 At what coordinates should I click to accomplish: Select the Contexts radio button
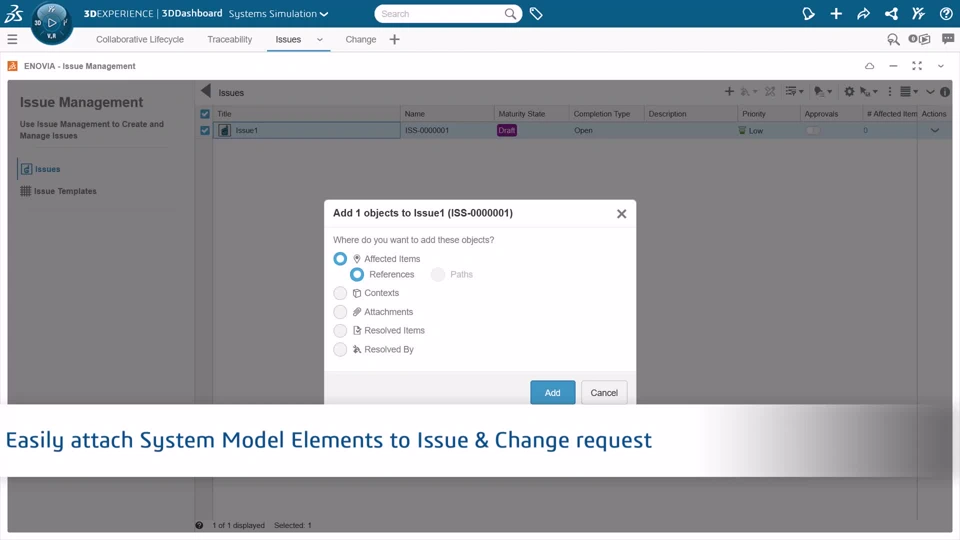[340, 293]
